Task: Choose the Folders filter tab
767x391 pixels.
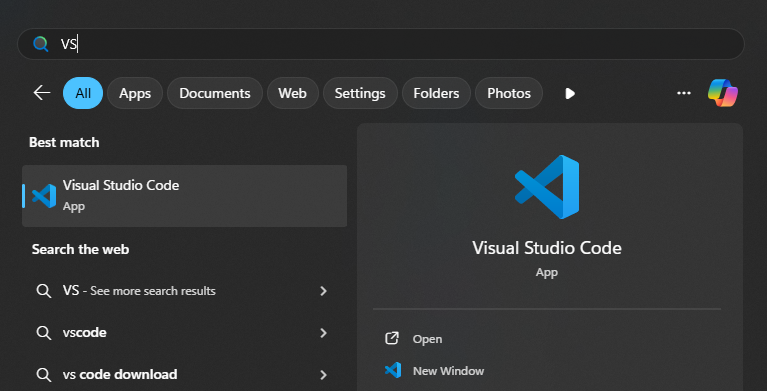Action: [436, 93]
